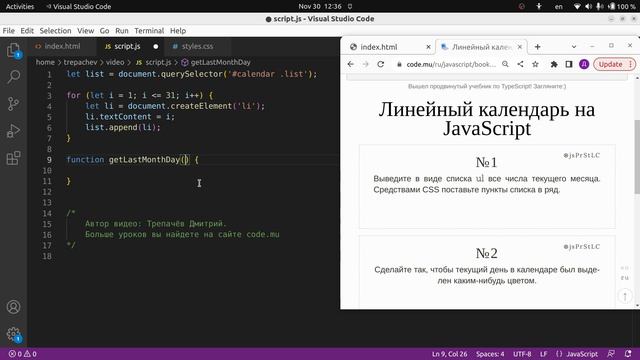Click the clock 'Nov 30 12:36' in top bar
Viewport: 640px width, 360px height.
pyautogui.click(x=320, y=7)
